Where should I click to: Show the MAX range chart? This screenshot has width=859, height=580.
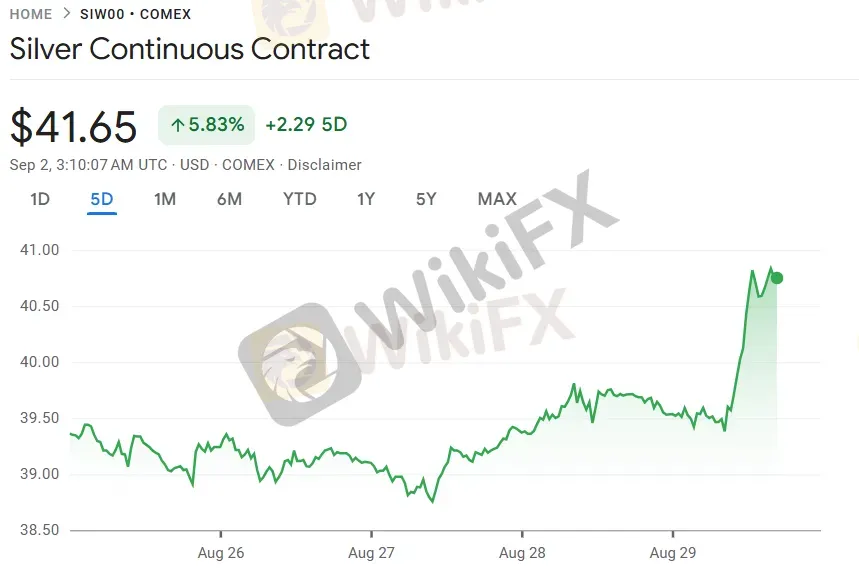[497, 199]
